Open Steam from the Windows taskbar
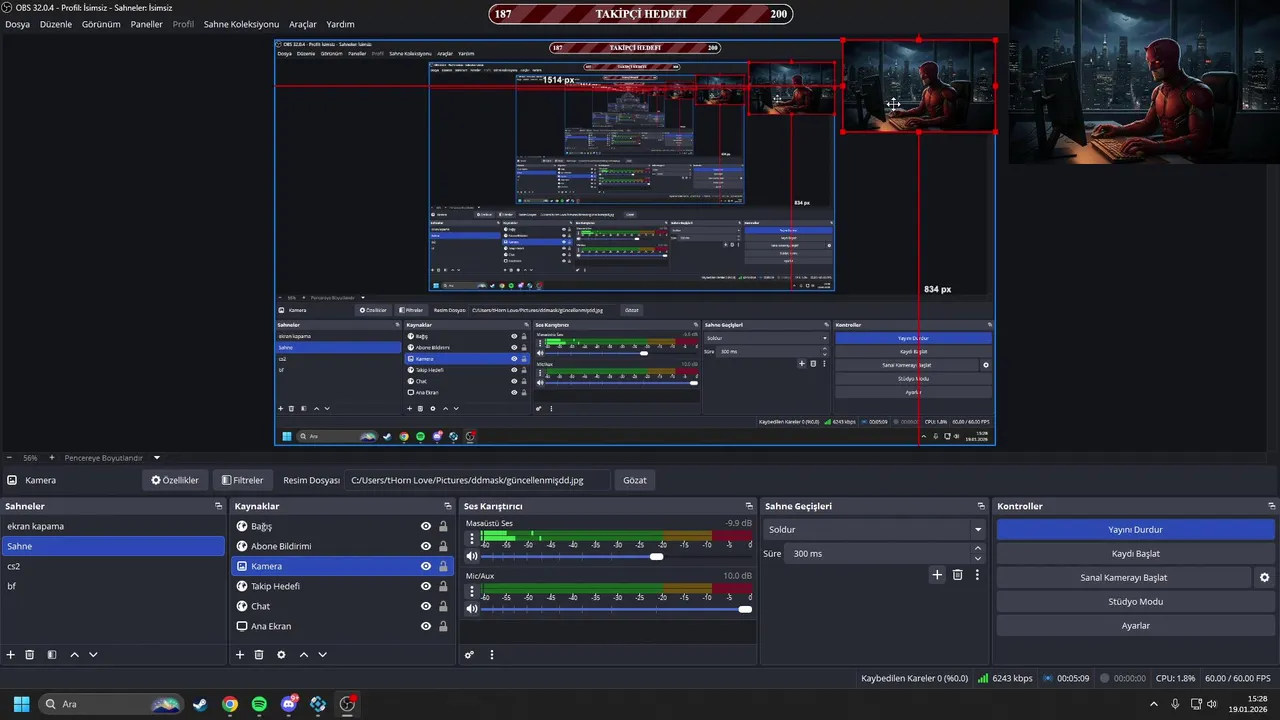 (x=201, y=704)
